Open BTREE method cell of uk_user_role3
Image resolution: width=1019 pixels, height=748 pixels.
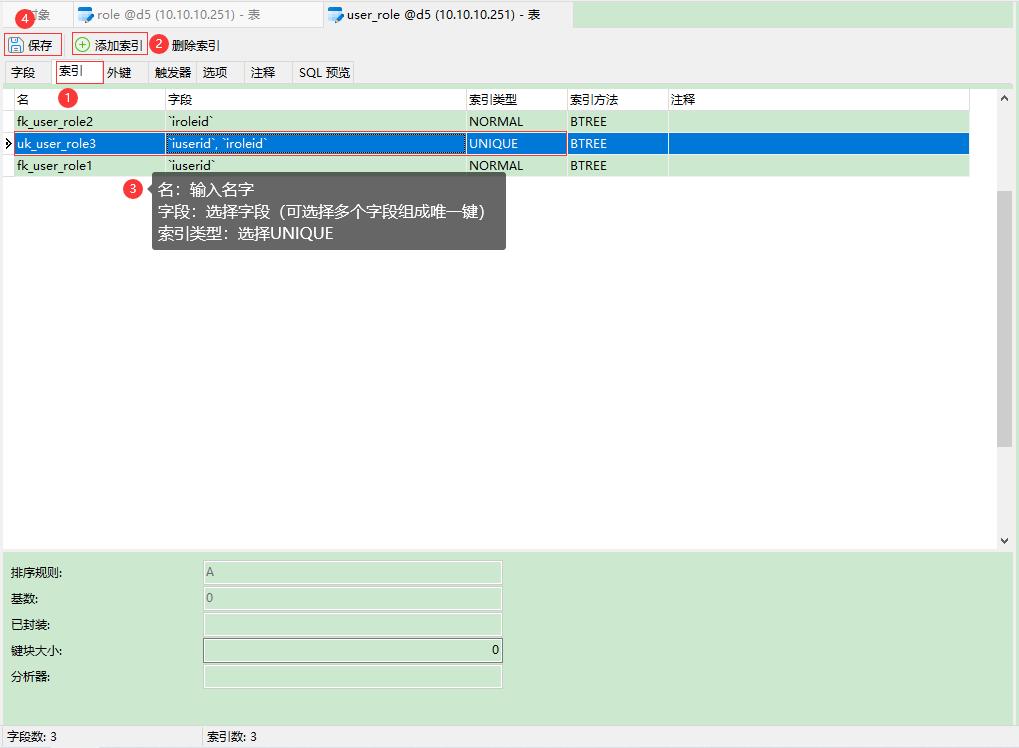(x=617, y=144)
